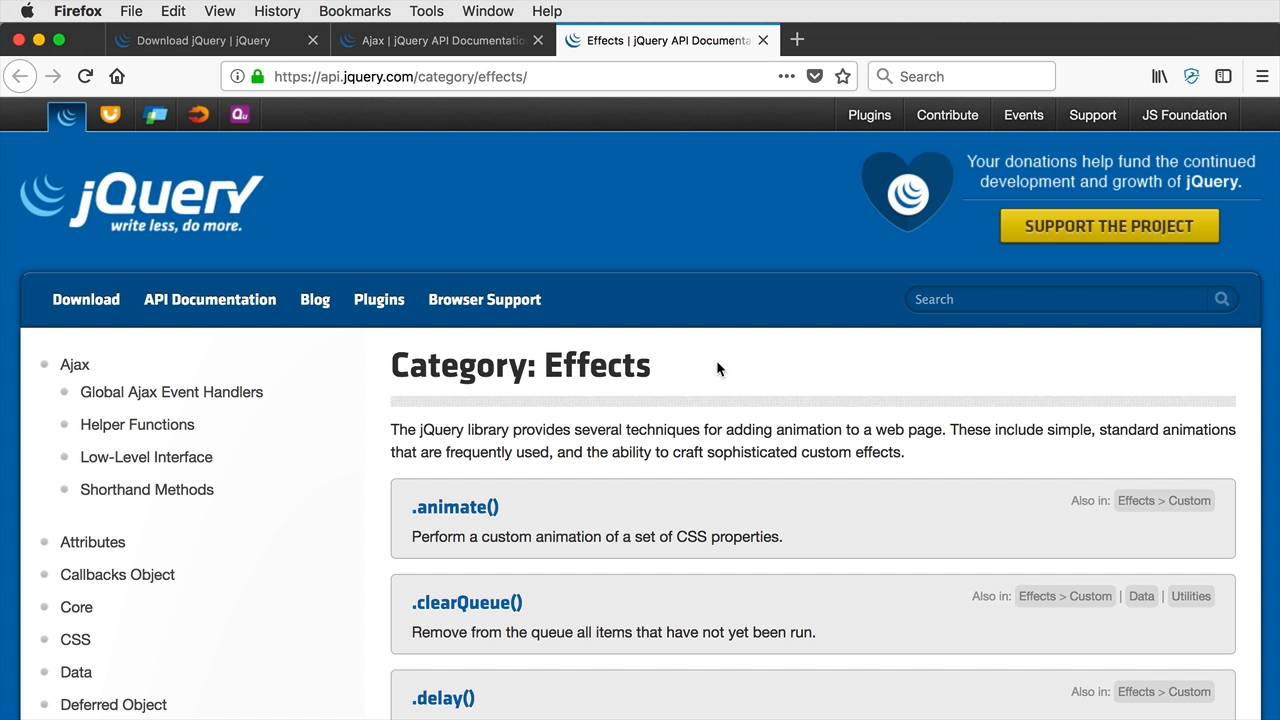Open the site information icon in address bar
The image size is (1280, 720).
point(237,76)
